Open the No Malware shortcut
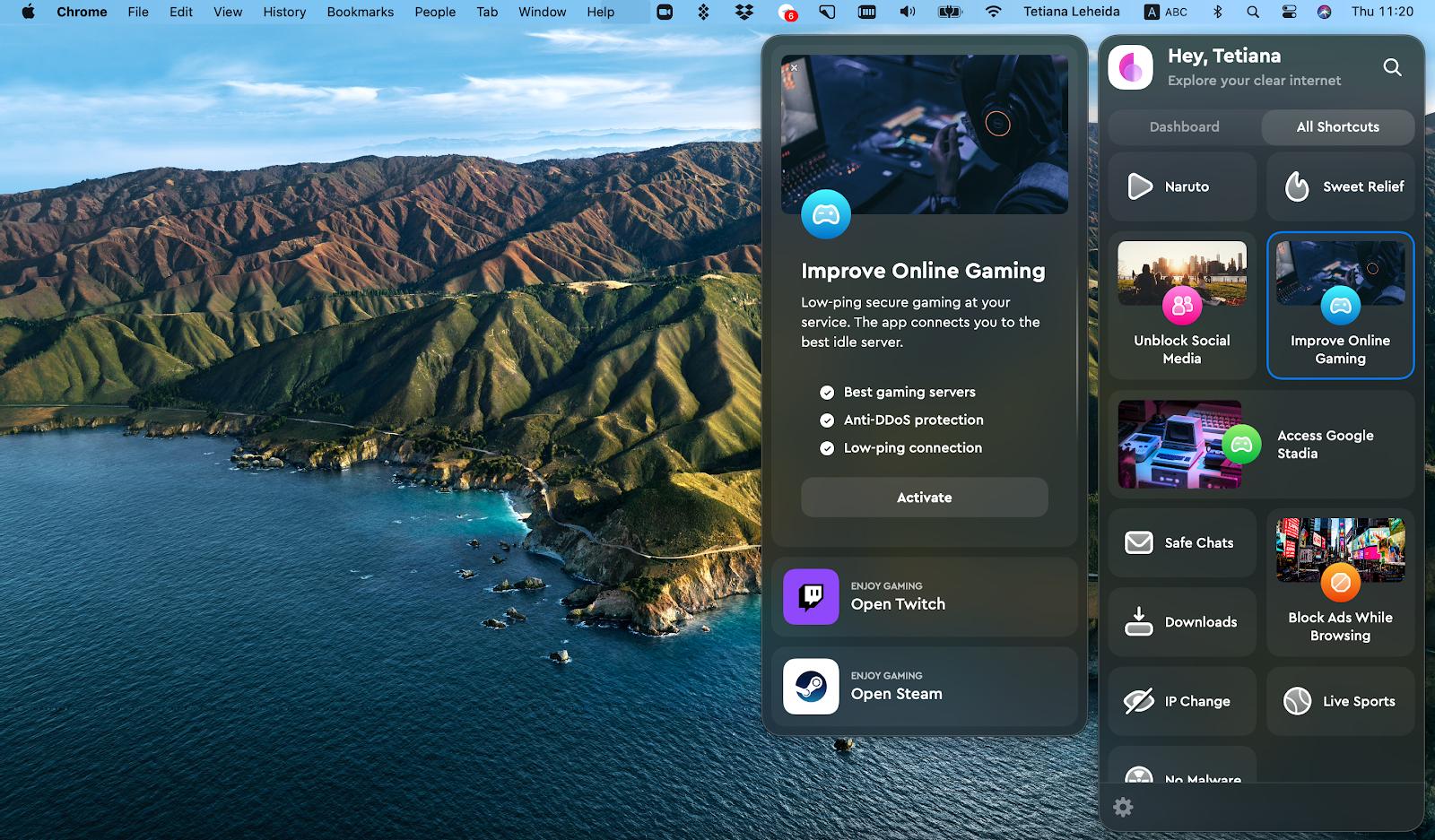 (x=1182, y=766)
